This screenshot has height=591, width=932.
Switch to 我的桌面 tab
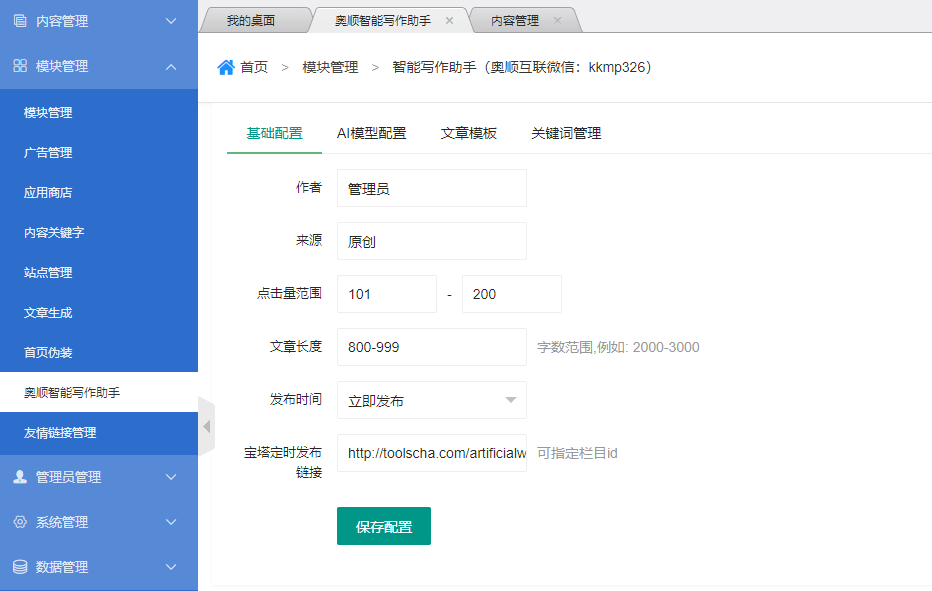(250, 21)
